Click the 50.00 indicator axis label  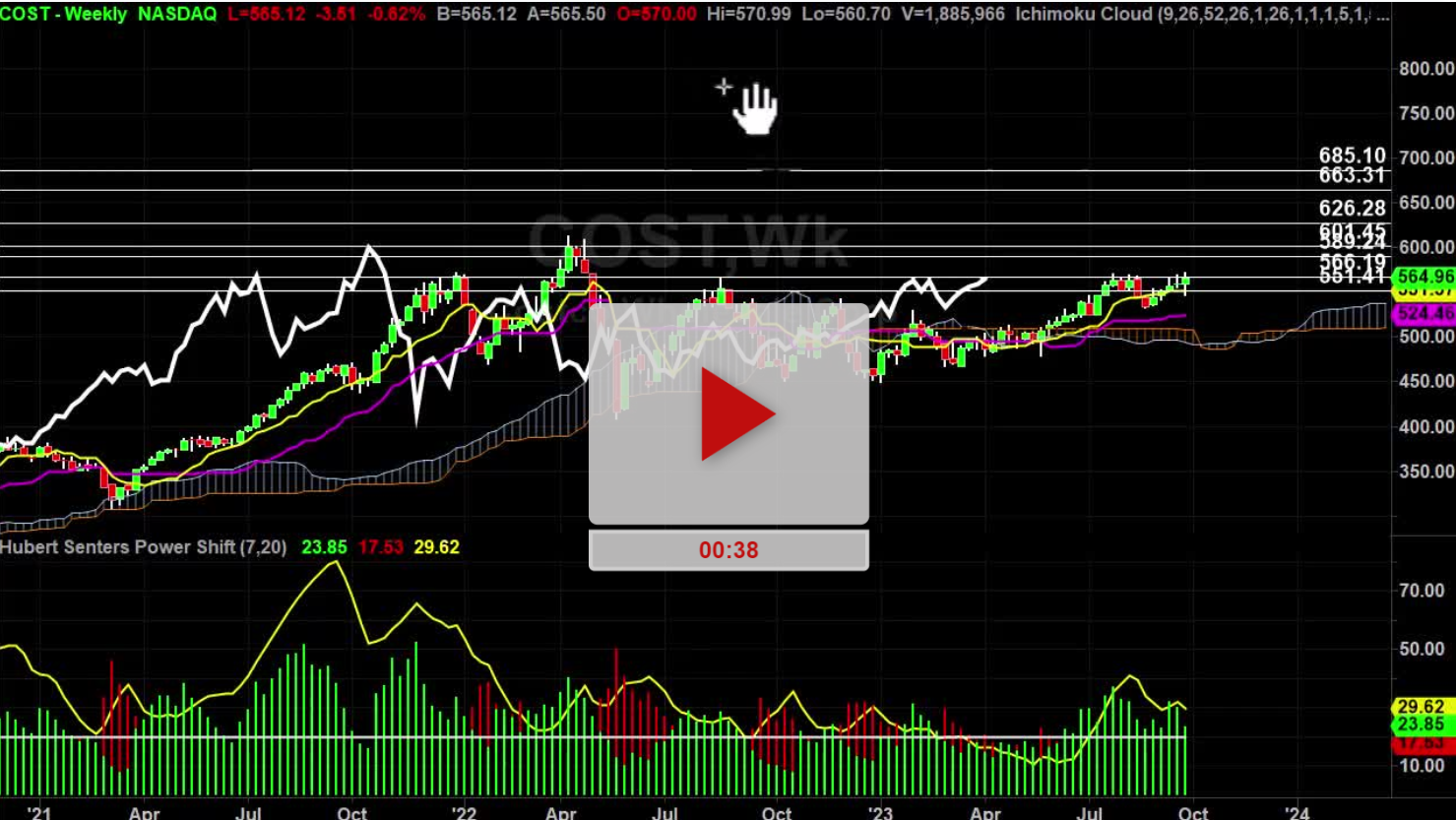(1422, 649)
